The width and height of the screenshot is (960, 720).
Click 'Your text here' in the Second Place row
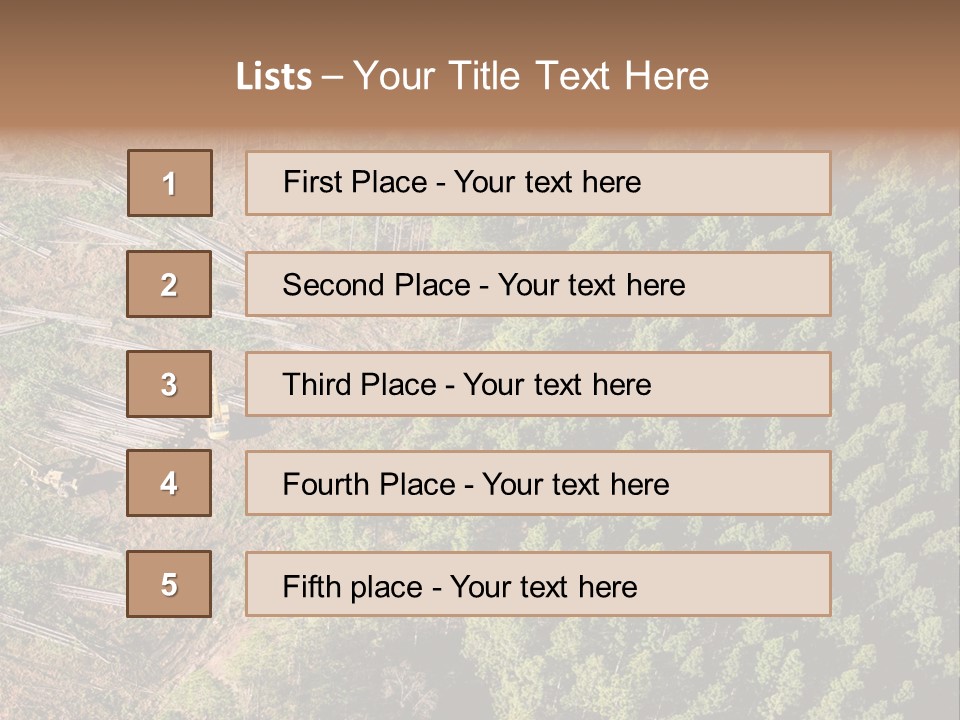click(x=591, y=285)
